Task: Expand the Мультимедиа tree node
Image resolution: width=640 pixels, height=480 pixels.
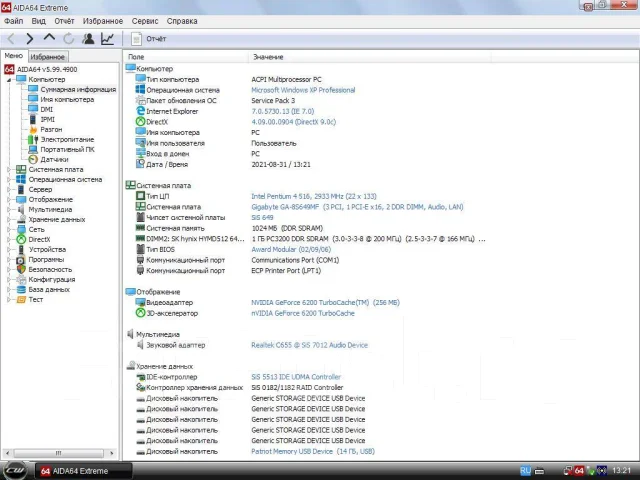Action: click(x=9, y=209)
